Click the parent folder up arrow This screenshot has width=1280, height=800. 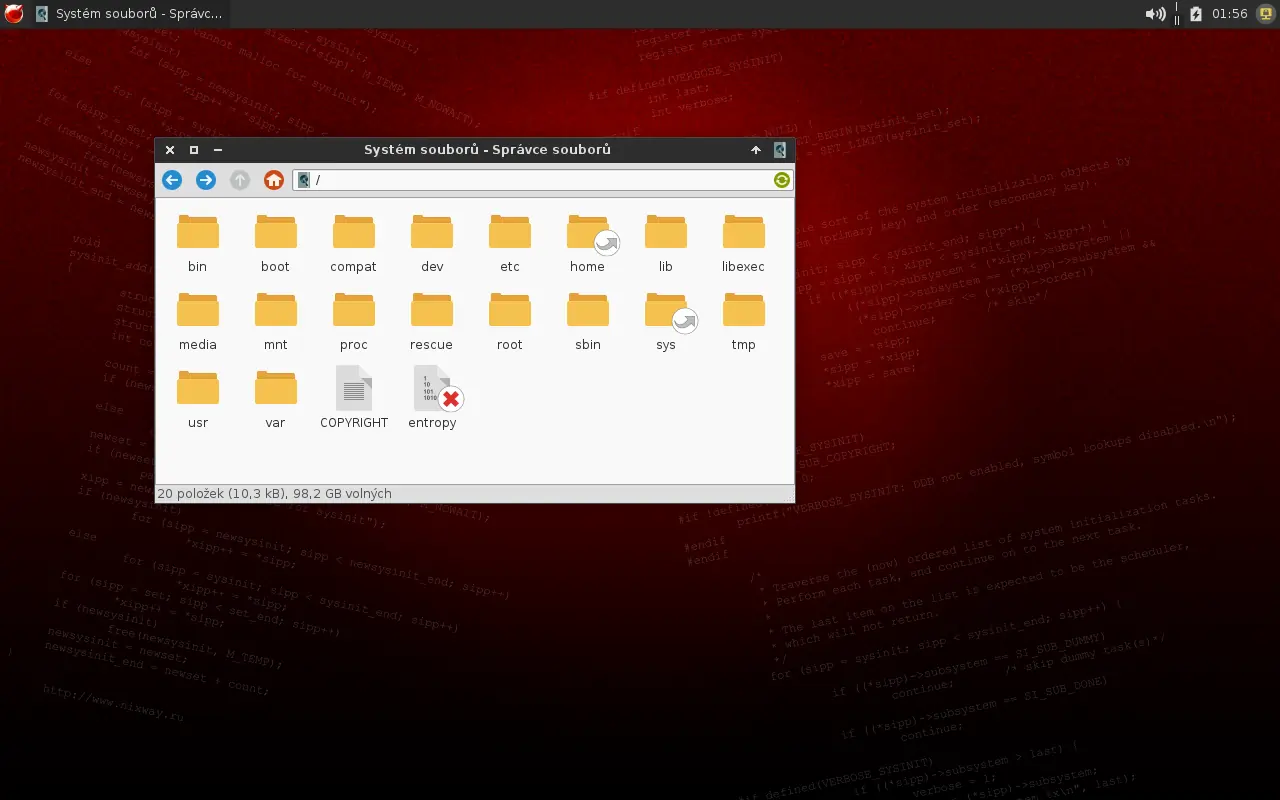pyautogui.click(x=240, y=180)
